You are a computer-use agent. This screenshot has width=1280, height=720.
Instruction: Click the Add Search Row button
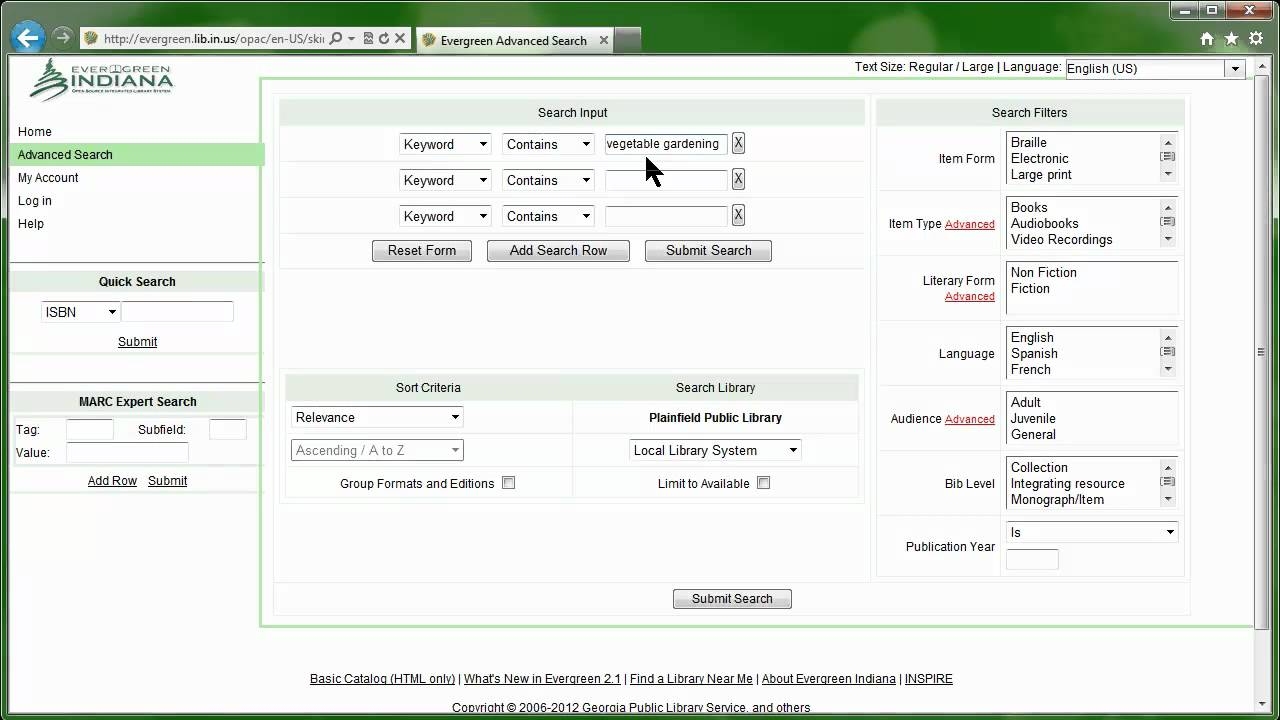[x=558, y=250]
